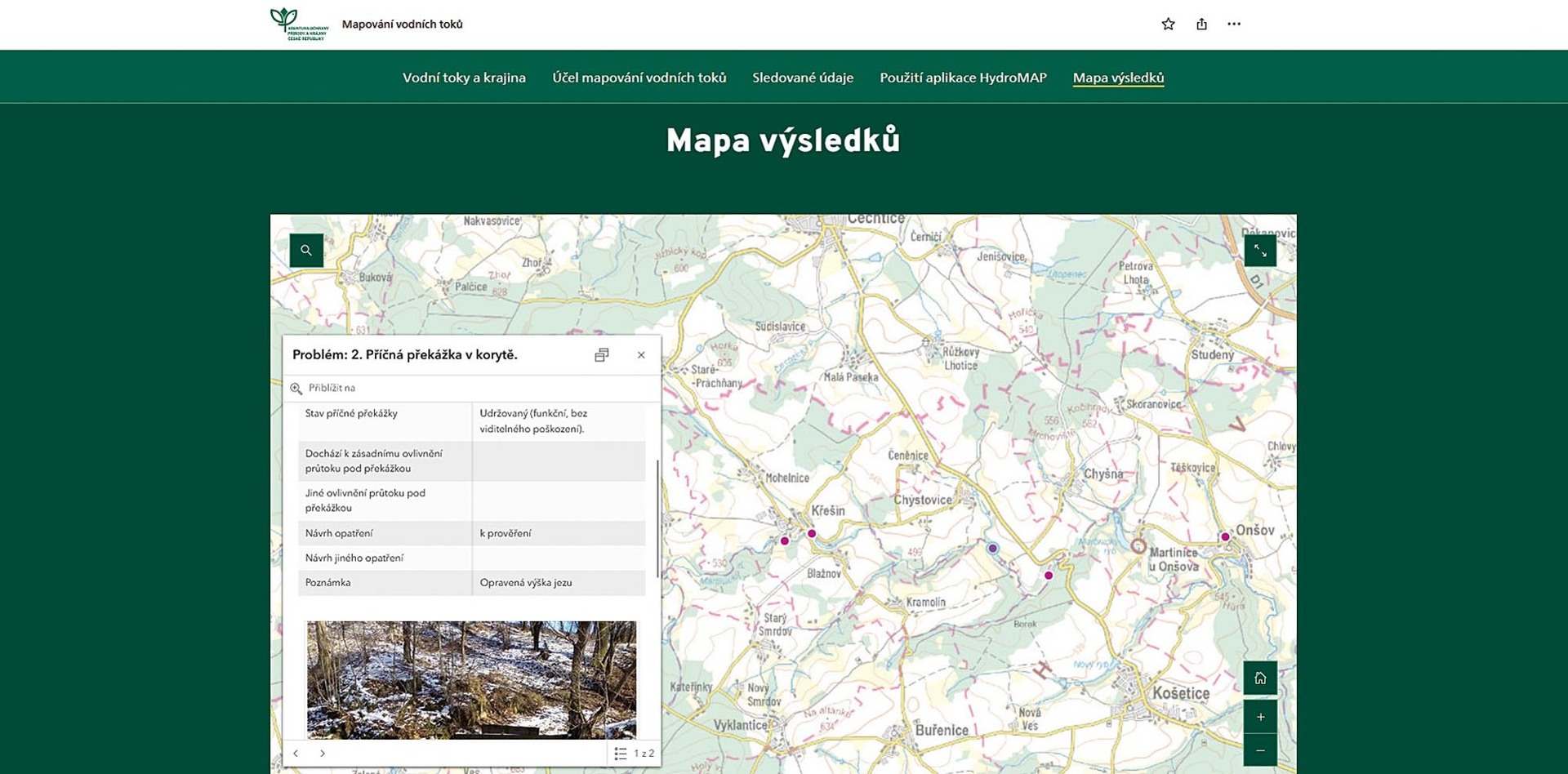Open the share icon in header
This screenshot has width=1568, height=774.
[1201, 24]
